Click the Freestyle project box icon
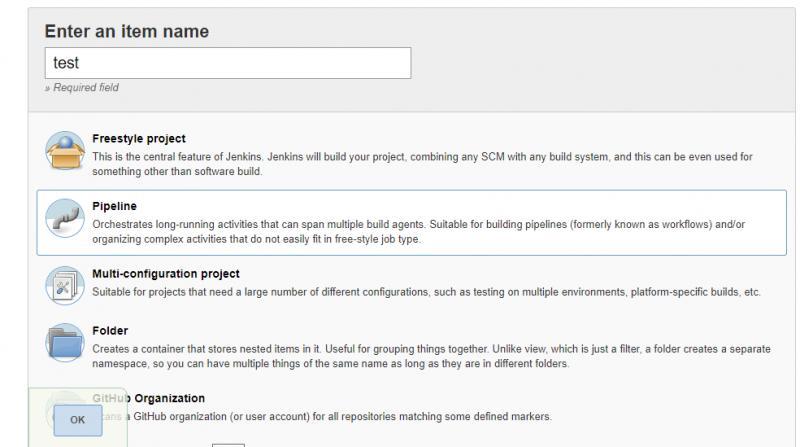The width and height of the screenshot is (800, 447). click(65, 151)
